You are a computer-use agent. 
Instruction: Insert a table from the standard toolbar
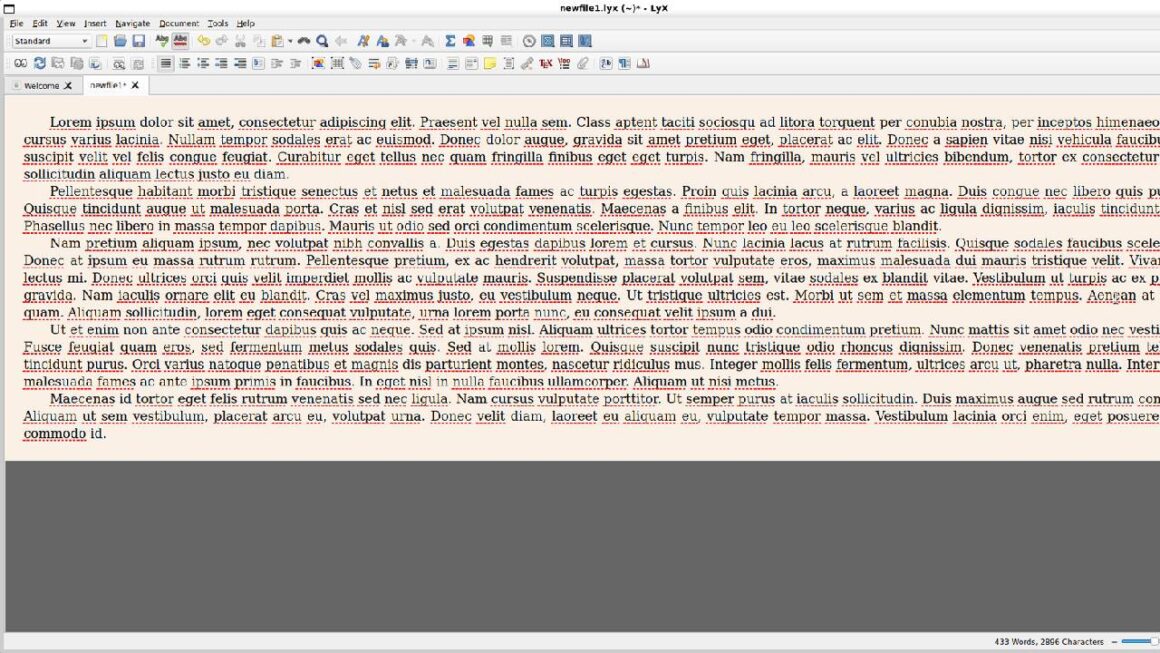tap(488, 41)
